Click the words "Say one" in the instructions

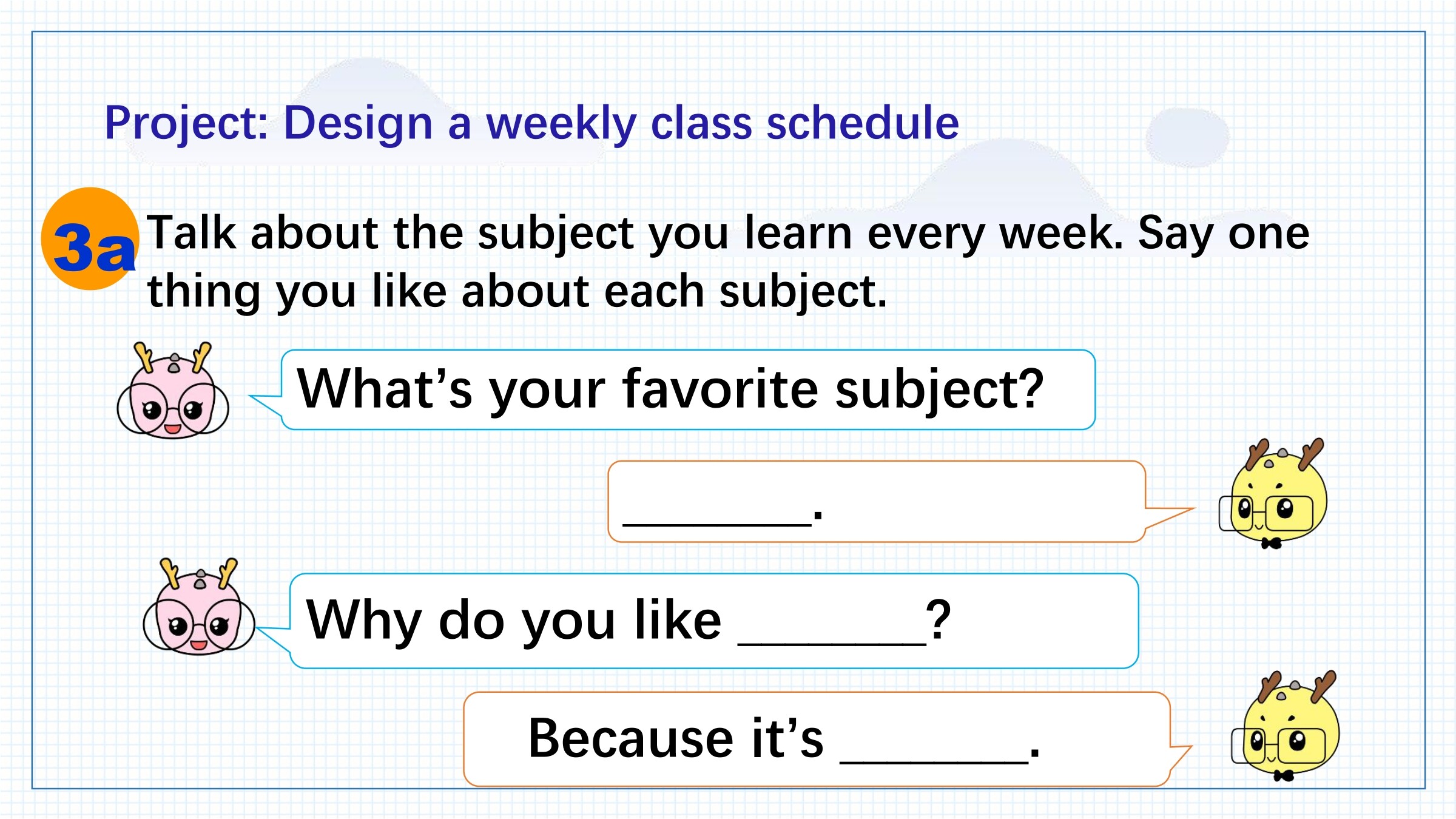click(x=1224, y=234)
